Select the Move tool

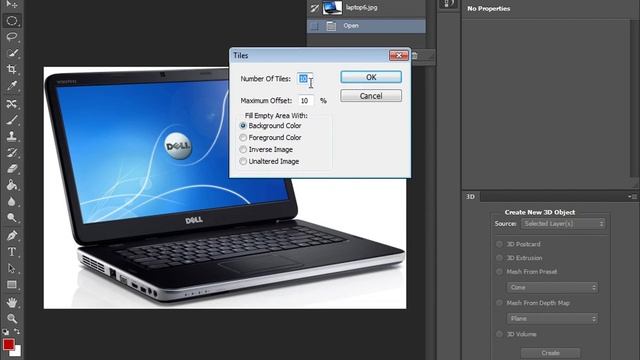pyautogui.click(x=11, y=4)
